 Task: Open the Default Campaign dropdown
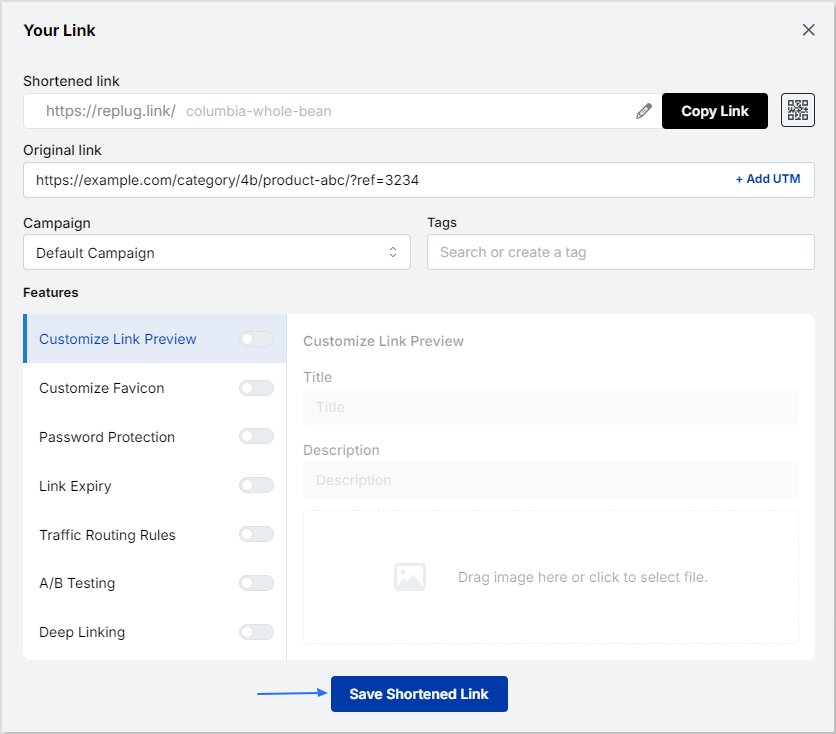click(217, 252)
